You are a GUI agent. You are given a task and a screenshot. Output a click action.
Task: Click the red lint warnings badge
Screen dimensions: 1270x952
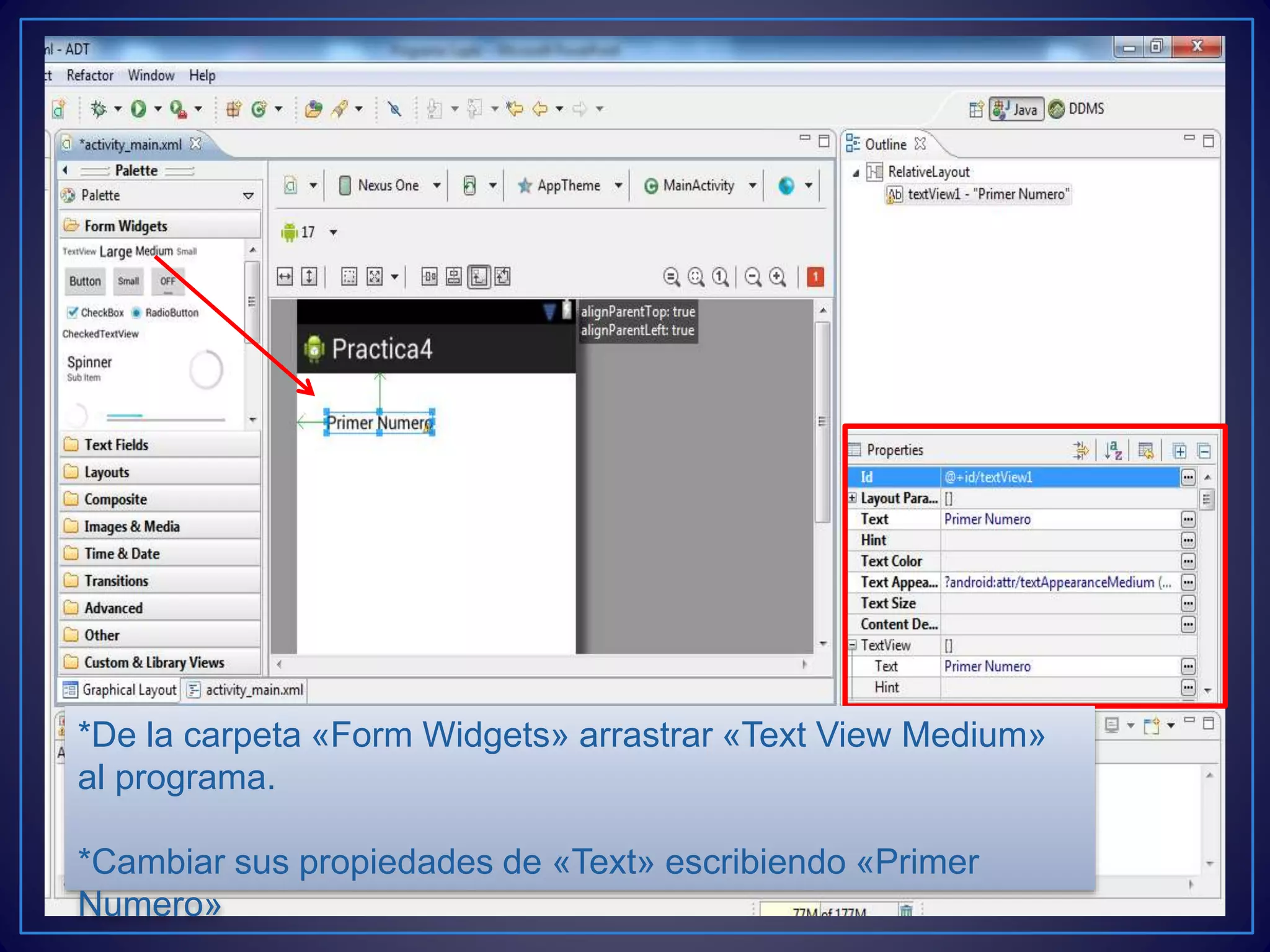[815, 276]
